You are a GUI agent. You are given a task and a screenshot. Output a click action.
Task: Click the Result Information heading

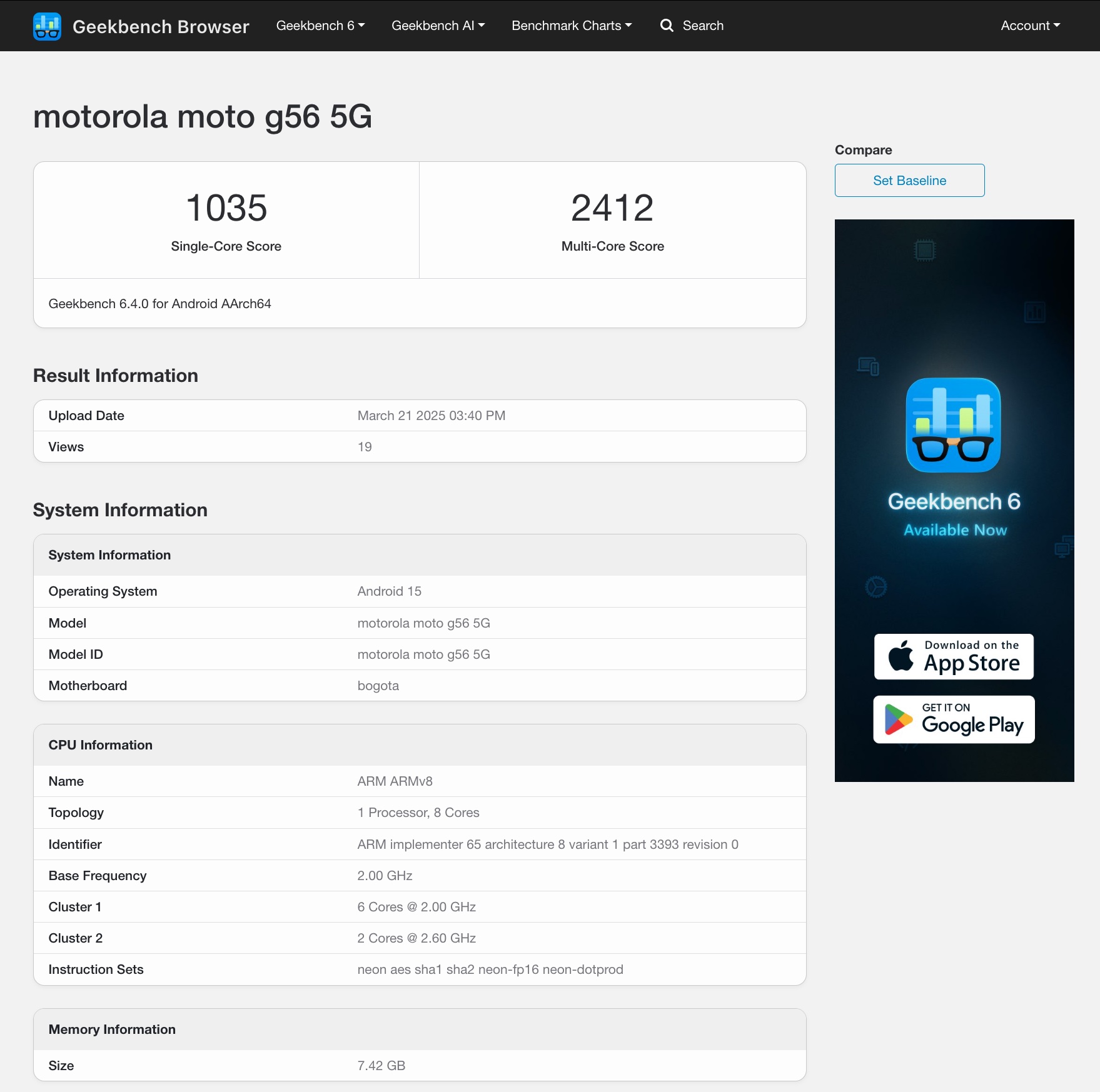tap(116, 376)
